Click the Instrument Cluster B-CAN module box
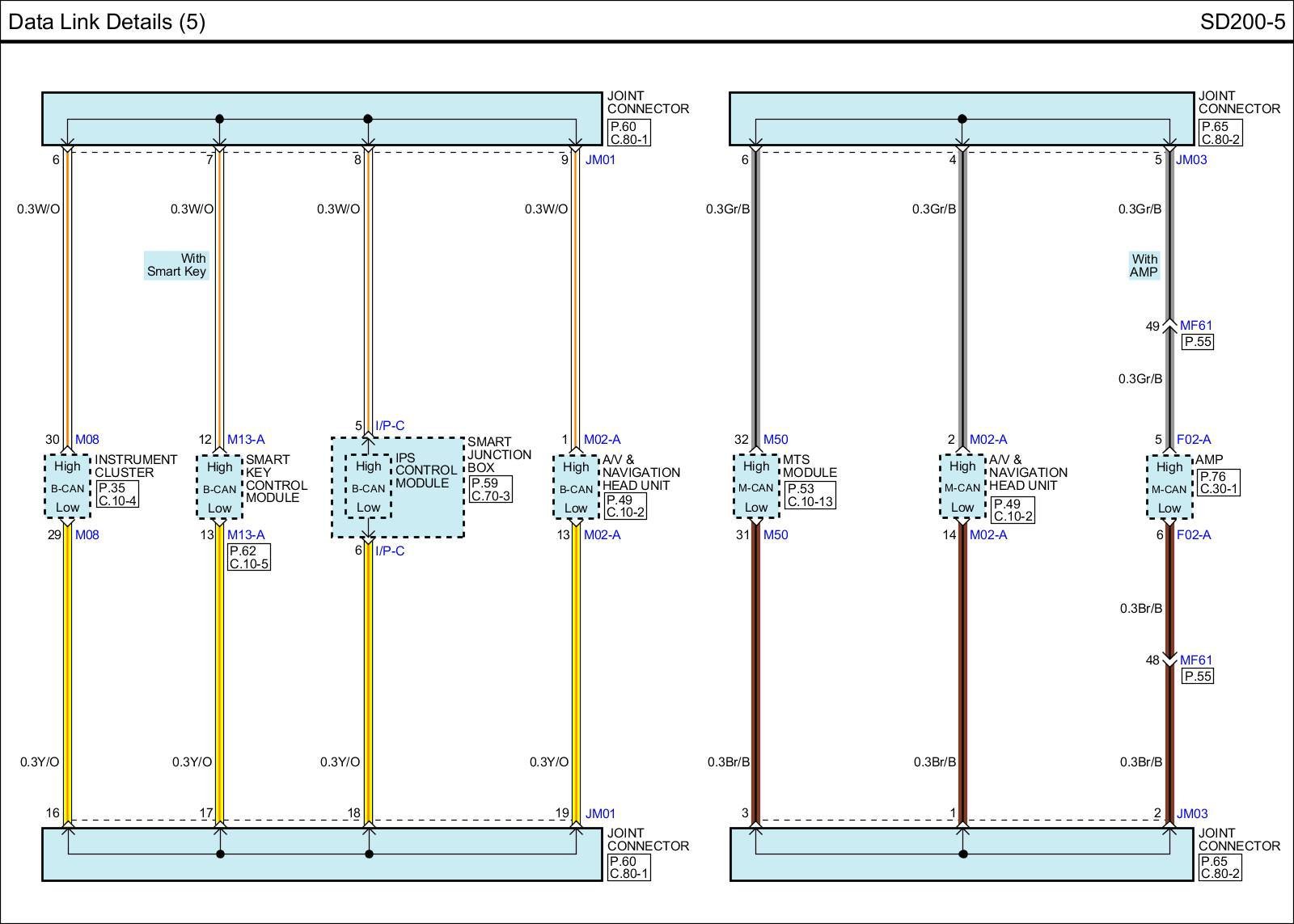The image size is (1294, 924). coord(67,487)
